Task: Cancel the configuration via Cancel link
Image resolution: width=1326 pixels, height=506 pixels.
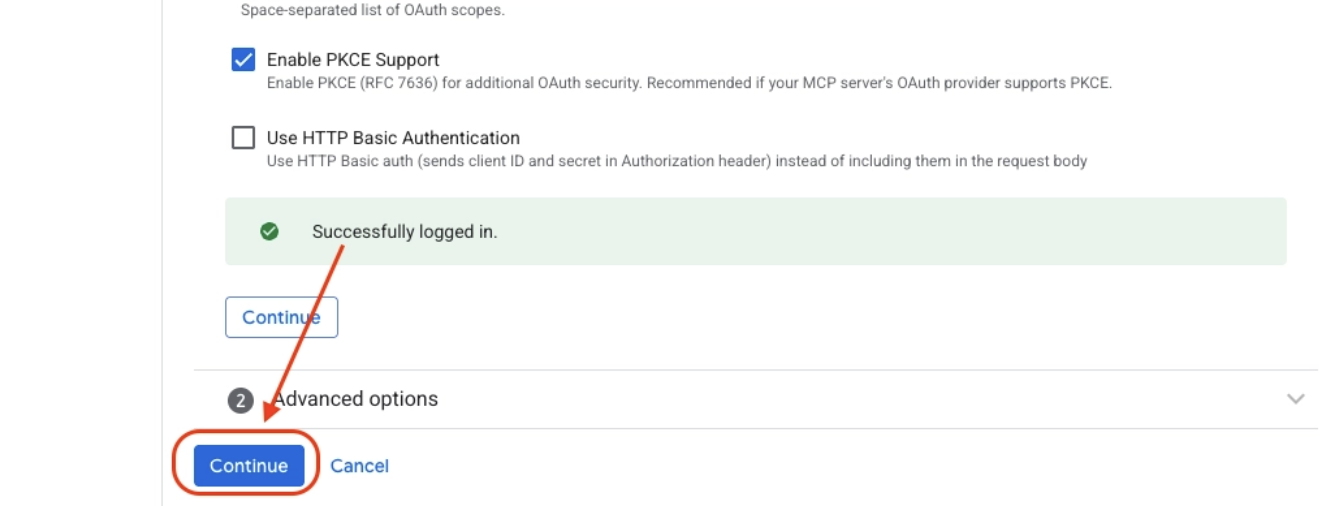Action: [x=359, y=465]
